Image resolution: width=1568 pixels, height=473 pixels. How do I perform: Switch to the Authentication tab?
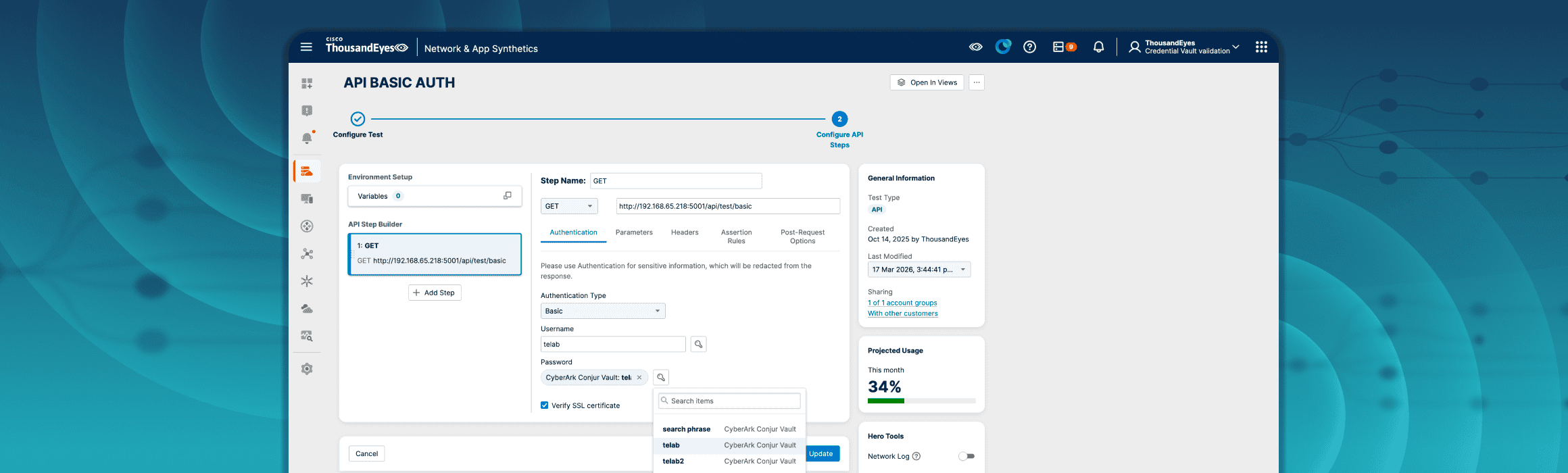573,232
